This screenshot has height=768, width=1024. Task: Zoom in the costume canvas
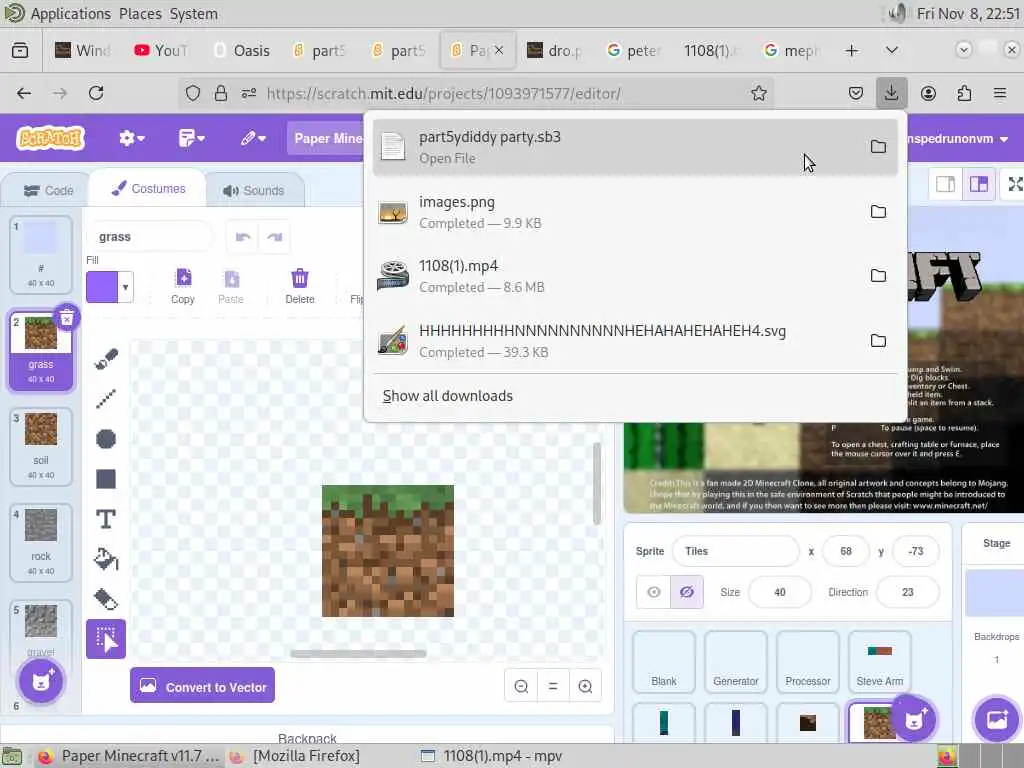point(585,686)
